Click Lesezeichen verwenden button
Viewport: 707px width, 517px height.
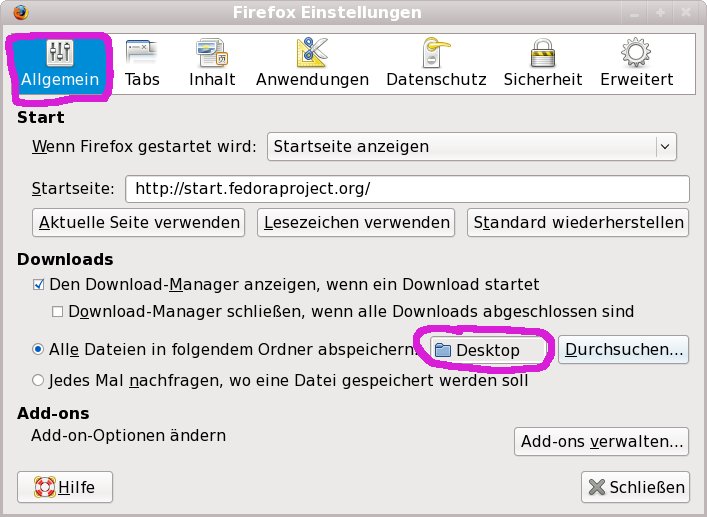[x=355, y=222]
